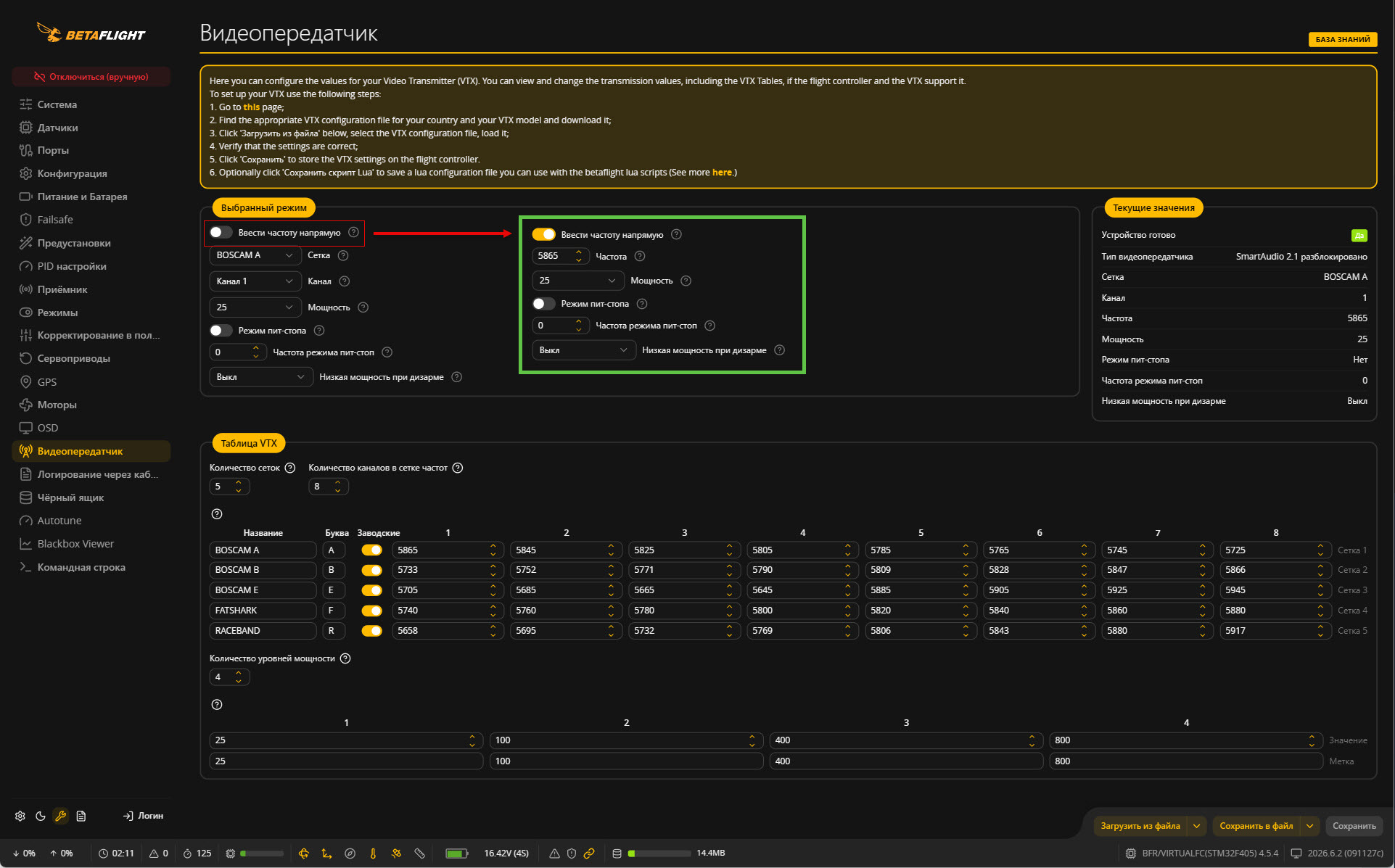Disable factory toggle for RACEBAND row
This screenshot has width=1395, height=868.
372,631
